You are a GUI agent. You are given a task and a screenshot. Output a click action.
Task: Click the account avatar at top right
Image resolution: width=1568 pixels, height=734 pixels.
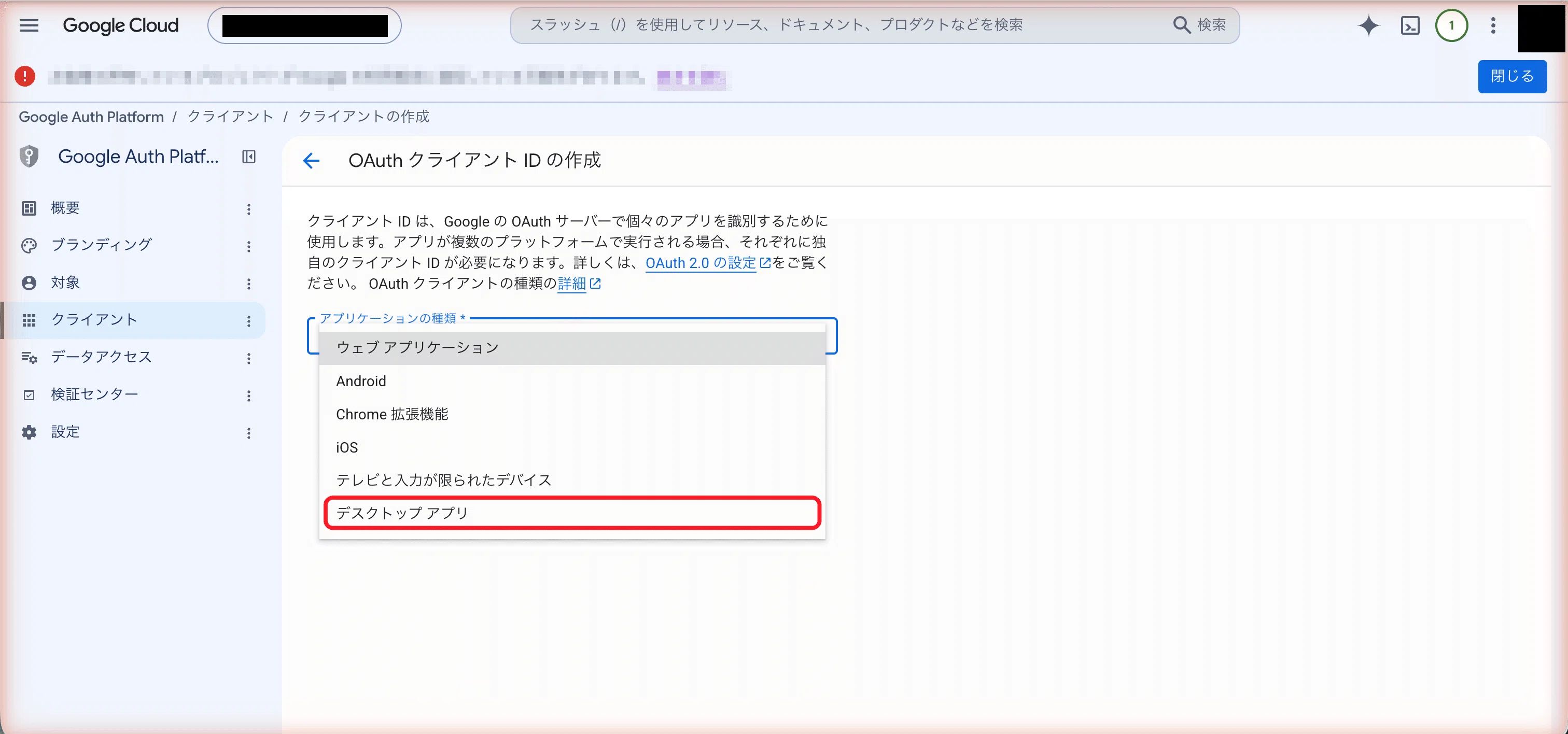click(1541, 28)
